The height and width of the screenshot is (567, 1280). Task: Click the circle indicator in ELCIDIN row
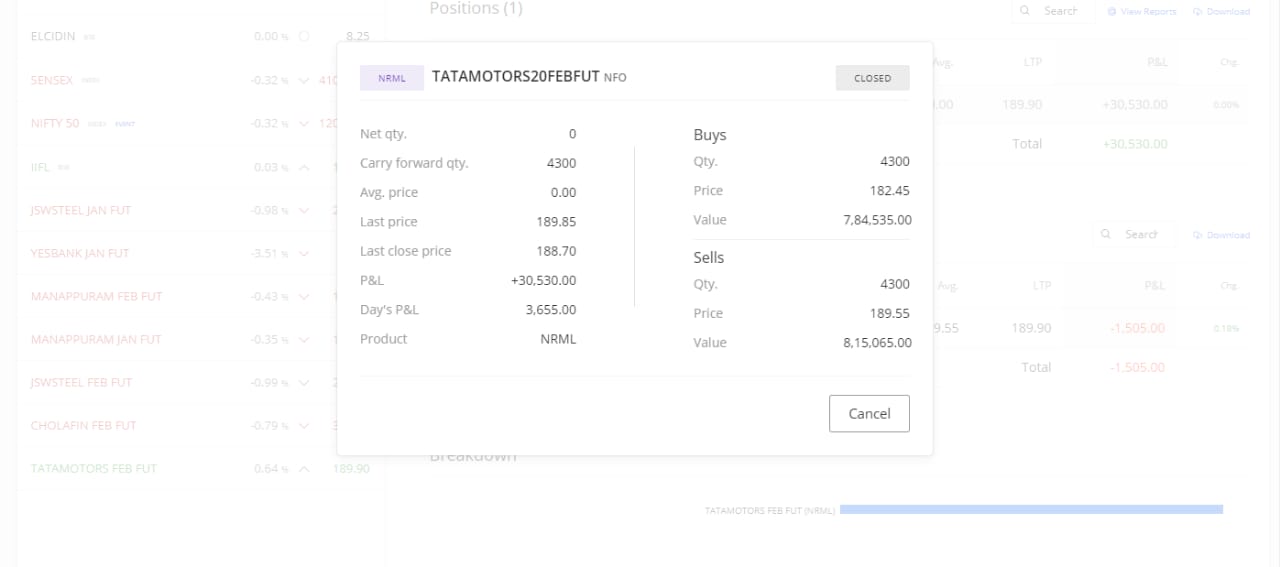(304, 36)
